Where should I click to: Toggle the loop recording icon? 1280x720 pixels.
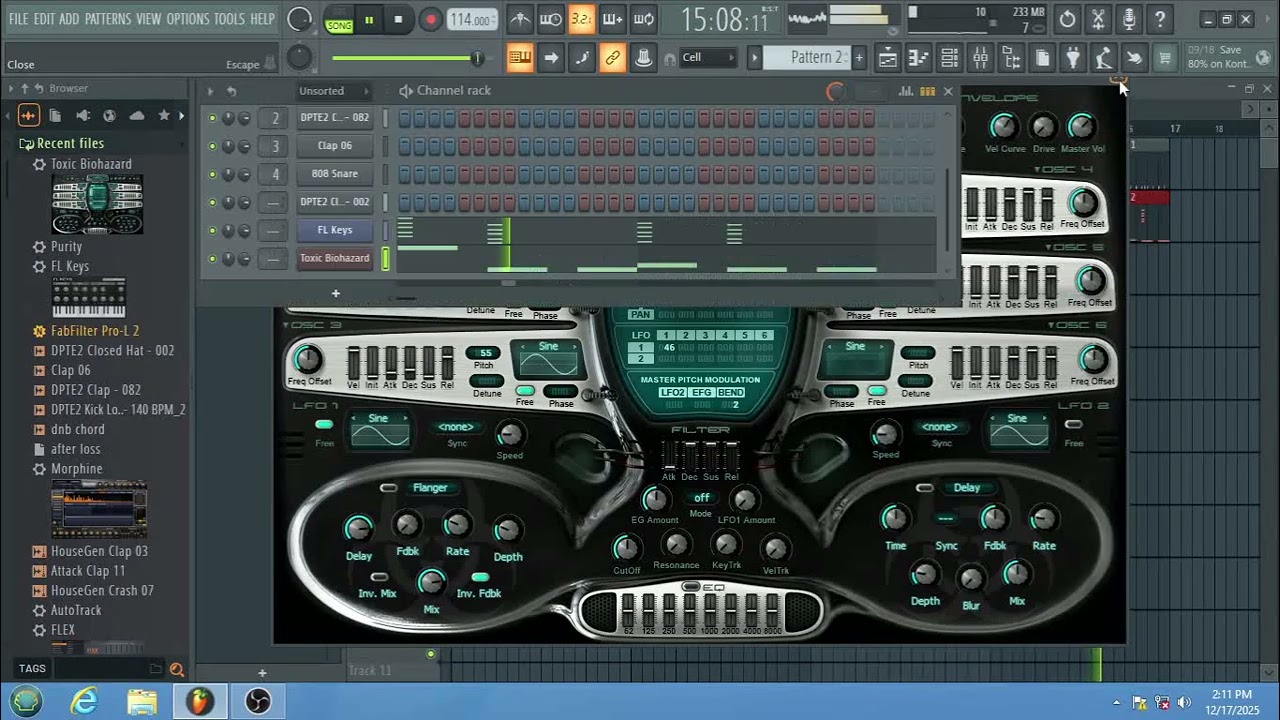point(644,19)
